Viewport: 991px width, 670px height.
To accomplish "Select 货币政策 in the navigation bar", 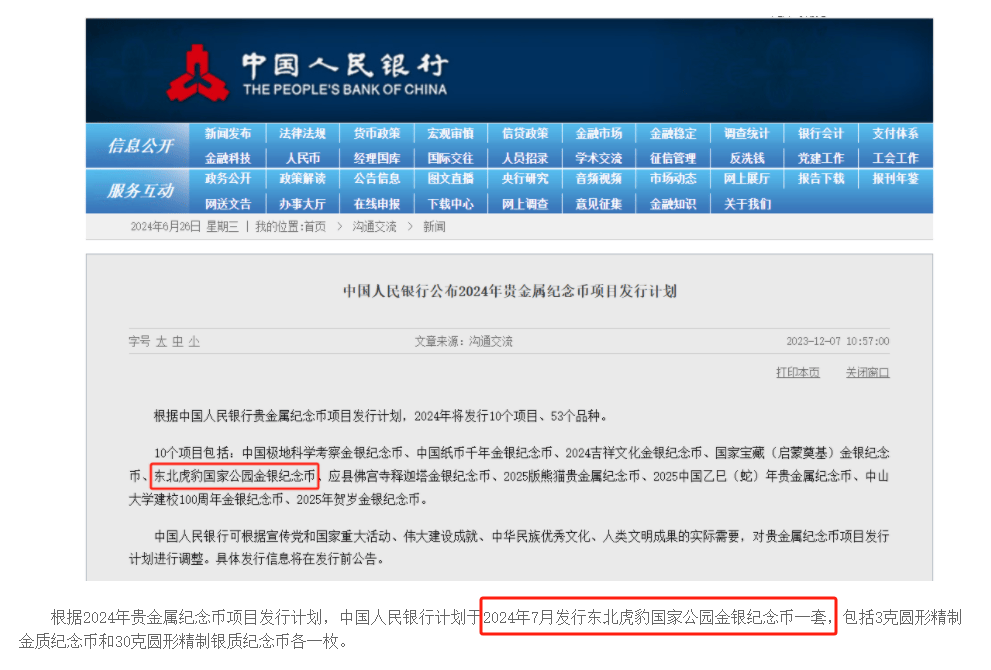I will click(x=377, y=133).
